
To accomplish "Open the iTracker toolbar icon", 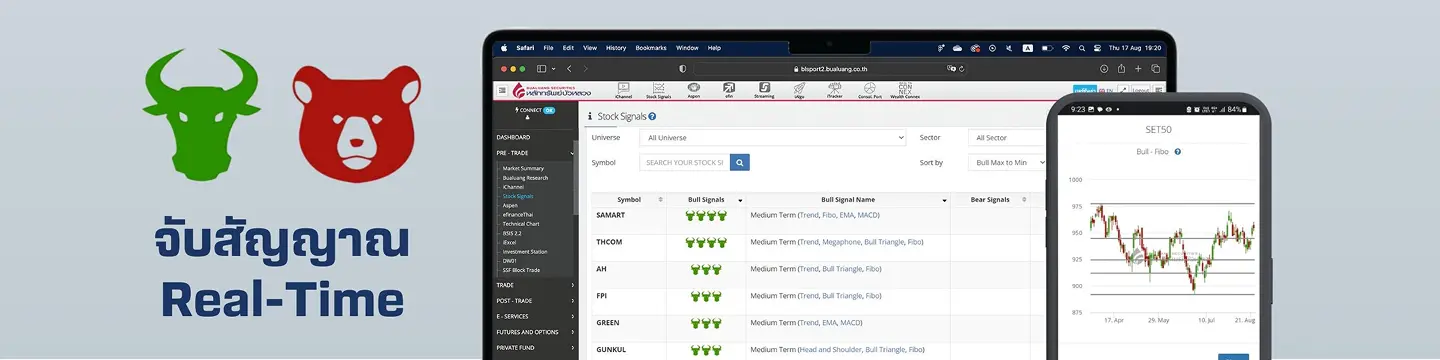I will pyautogui.click(x=834, y=90).
